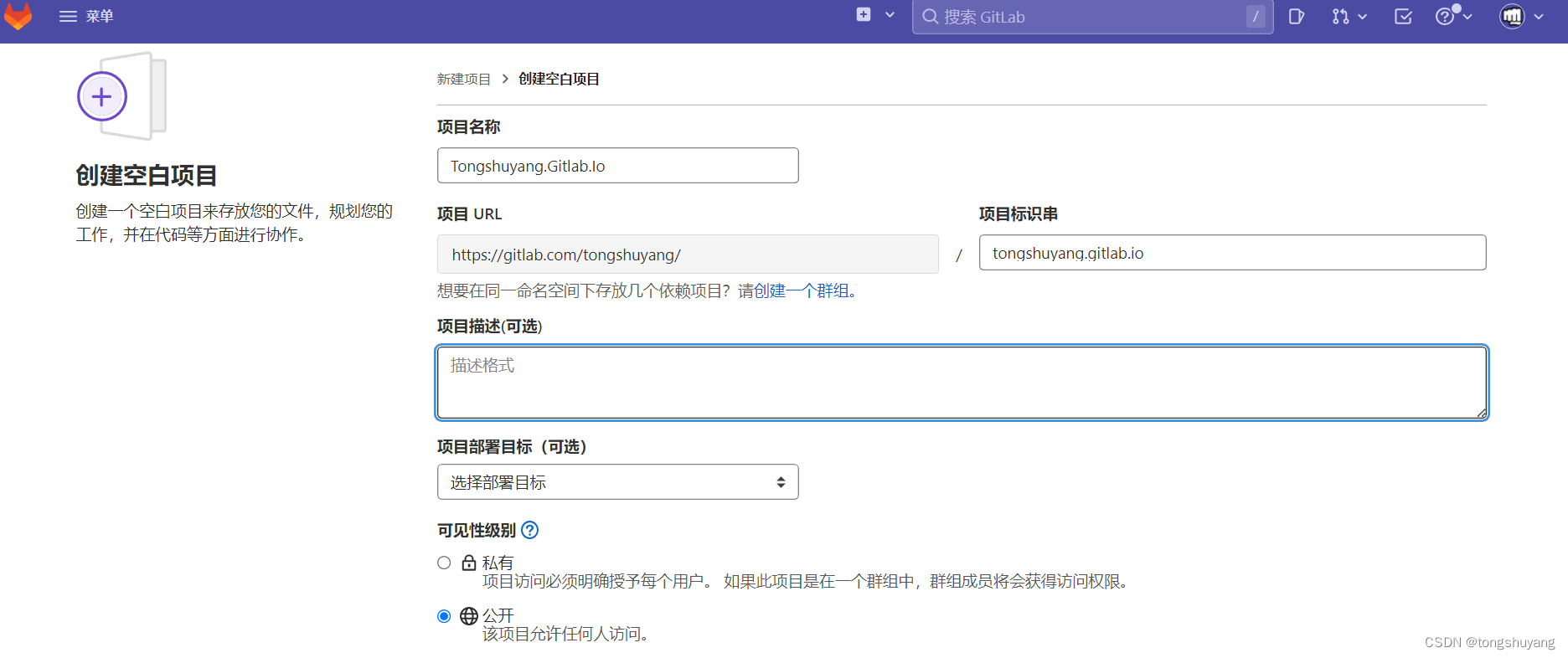Viewport: 1568px width, 658px height.
Task: Click the breadcrumb chevron separator
Action: pyautogui.click(x=505, y=79)
